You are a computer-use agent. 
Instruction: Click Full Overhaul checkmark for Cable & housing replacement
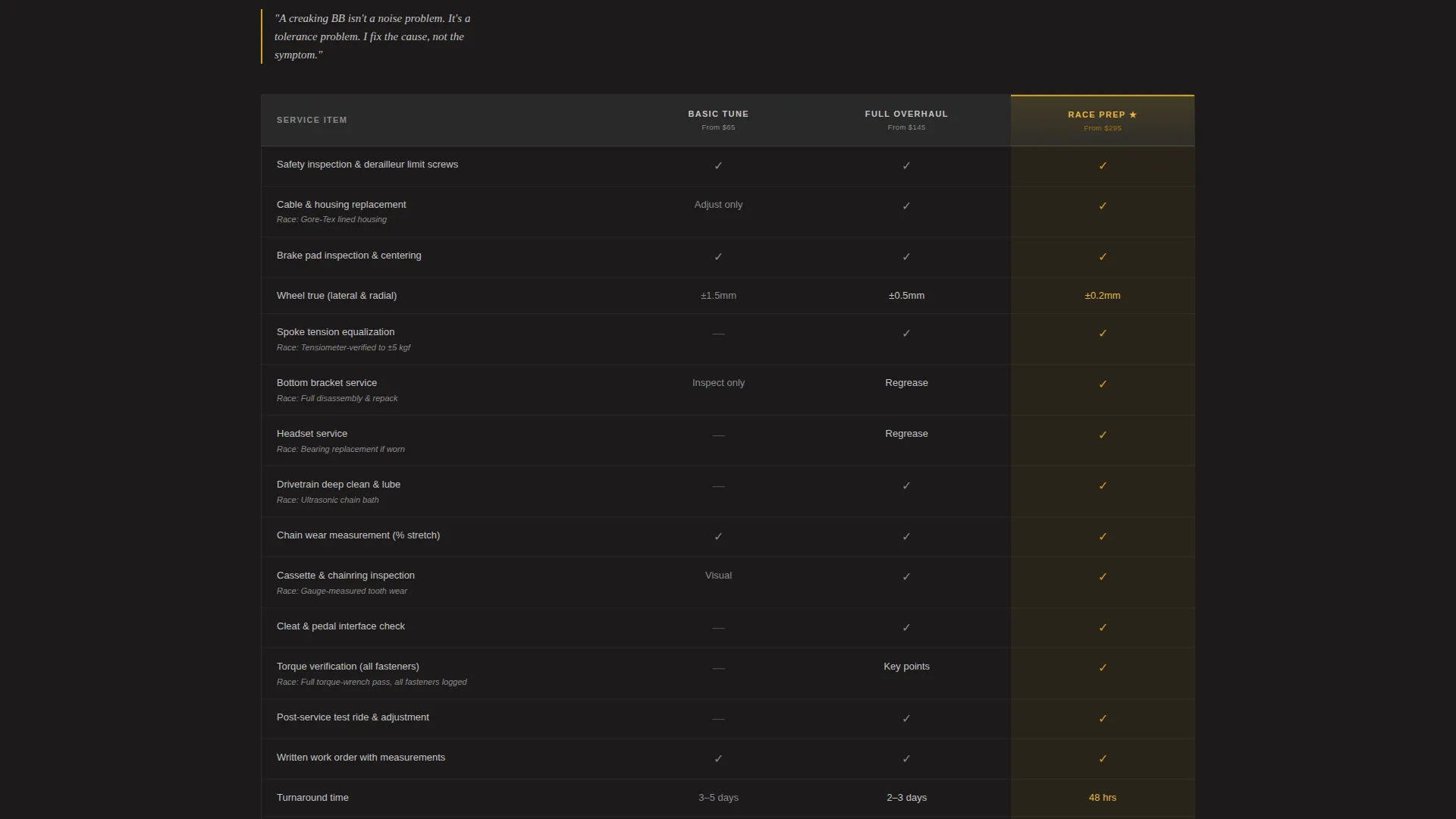906,206
